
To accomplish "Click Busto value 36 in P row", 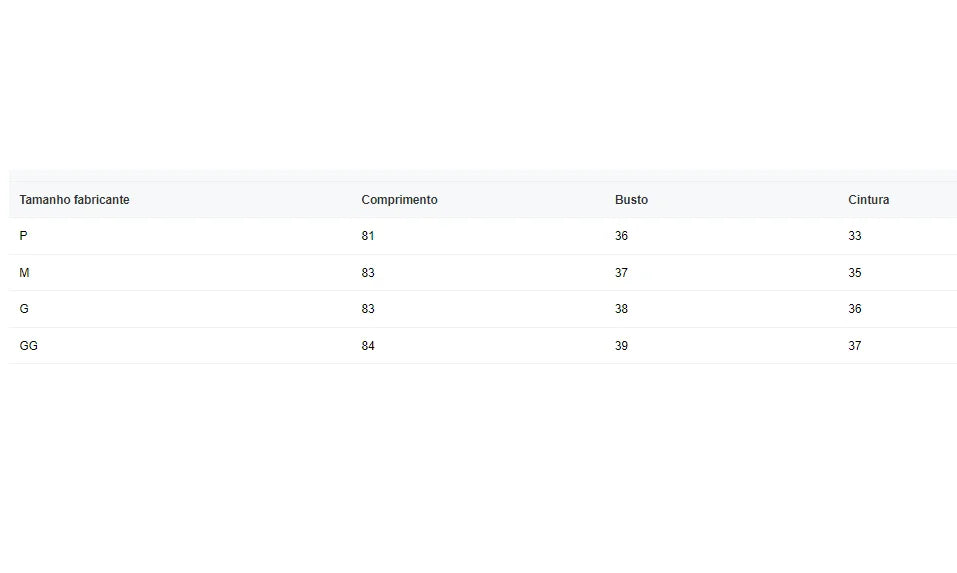I will coord(621,236).
